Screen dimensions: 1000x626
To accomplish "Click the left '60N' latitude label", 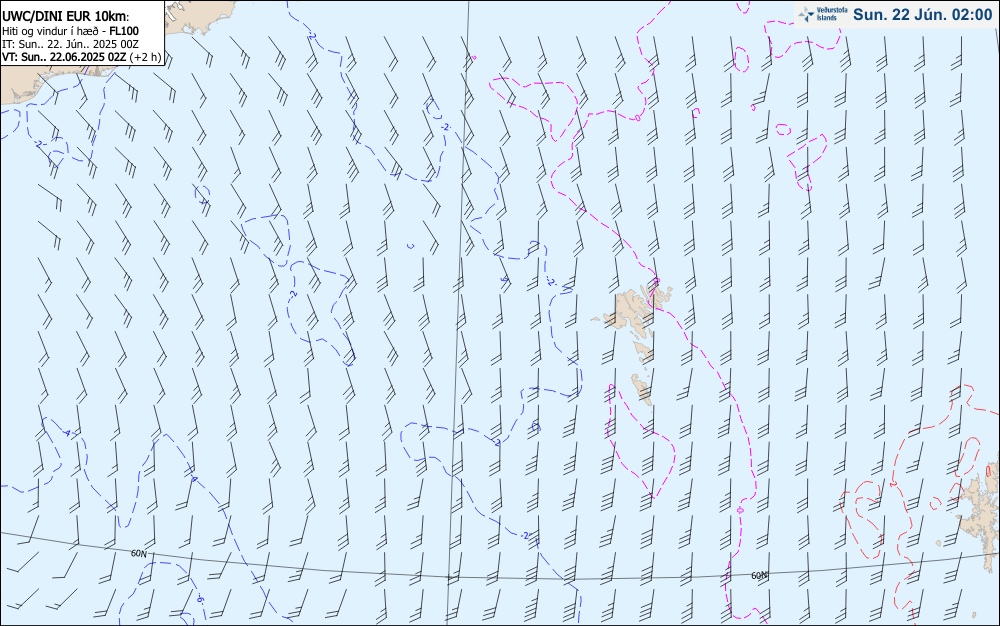I will click(138, 553).
